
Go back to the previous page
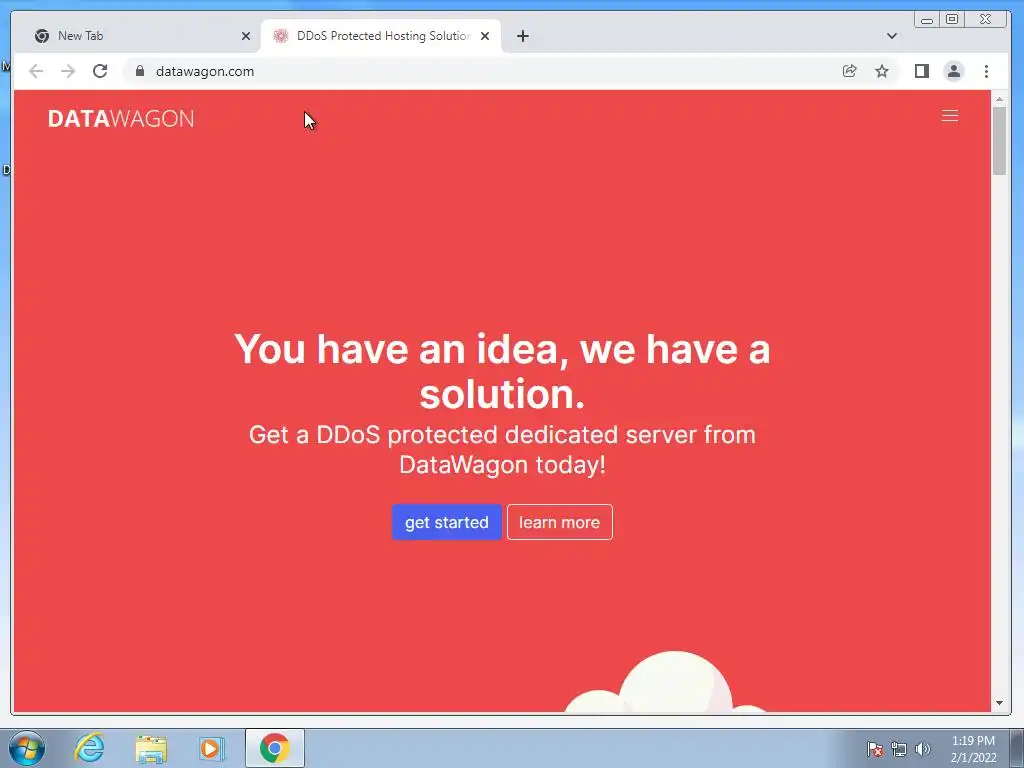click(x=36, y=71)
